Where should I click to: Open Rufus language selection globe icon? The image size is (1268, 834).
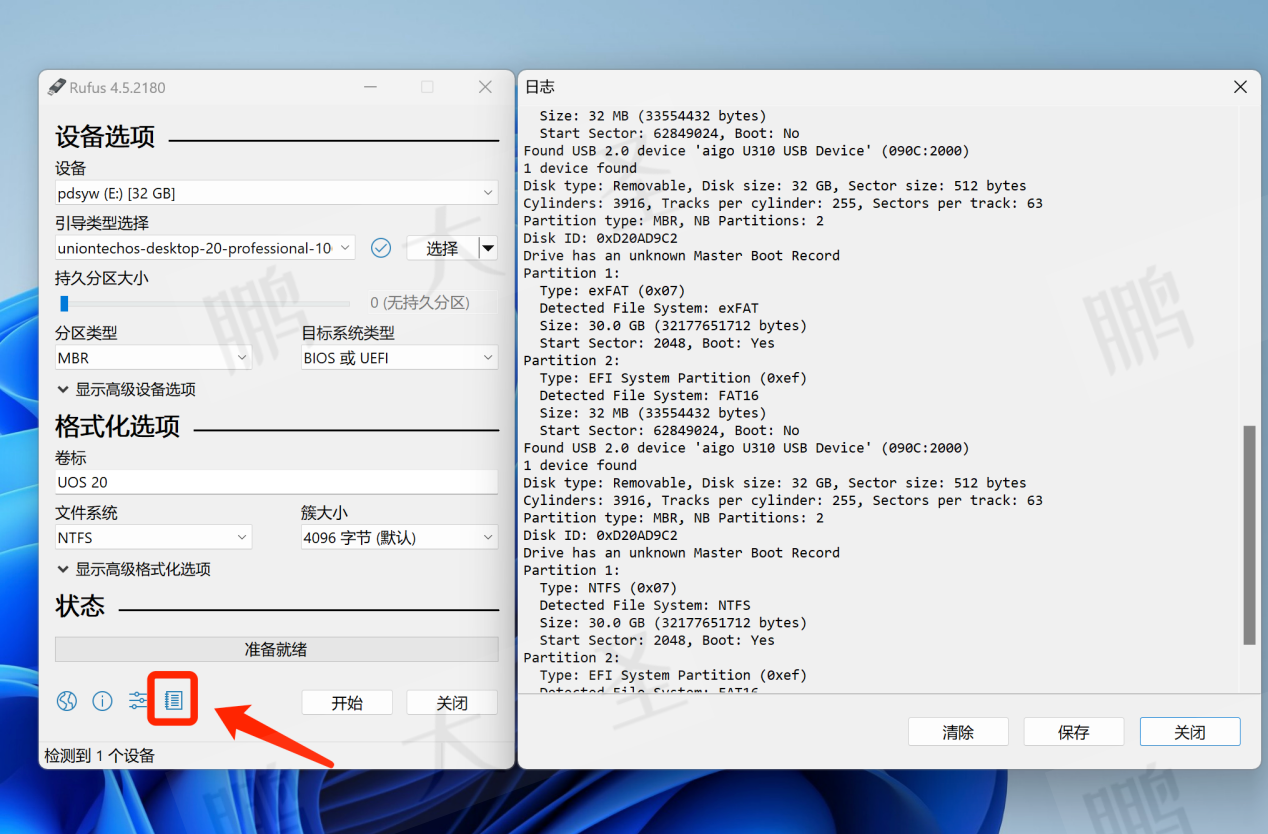(67, 701)
